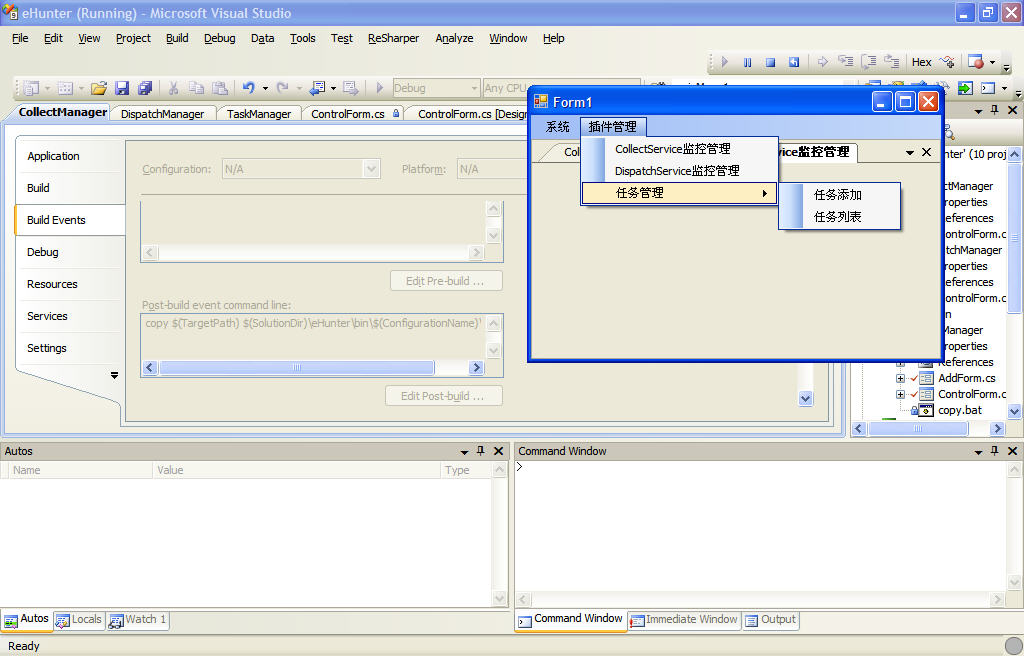Switch to the Watch 1 tab
Image resolution: width=1024 pixels, height=656 pixels.
point(138,619)
